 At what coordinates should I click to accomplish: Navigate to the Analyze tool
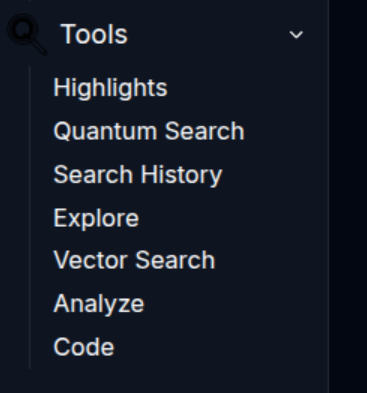coord(99,304)
